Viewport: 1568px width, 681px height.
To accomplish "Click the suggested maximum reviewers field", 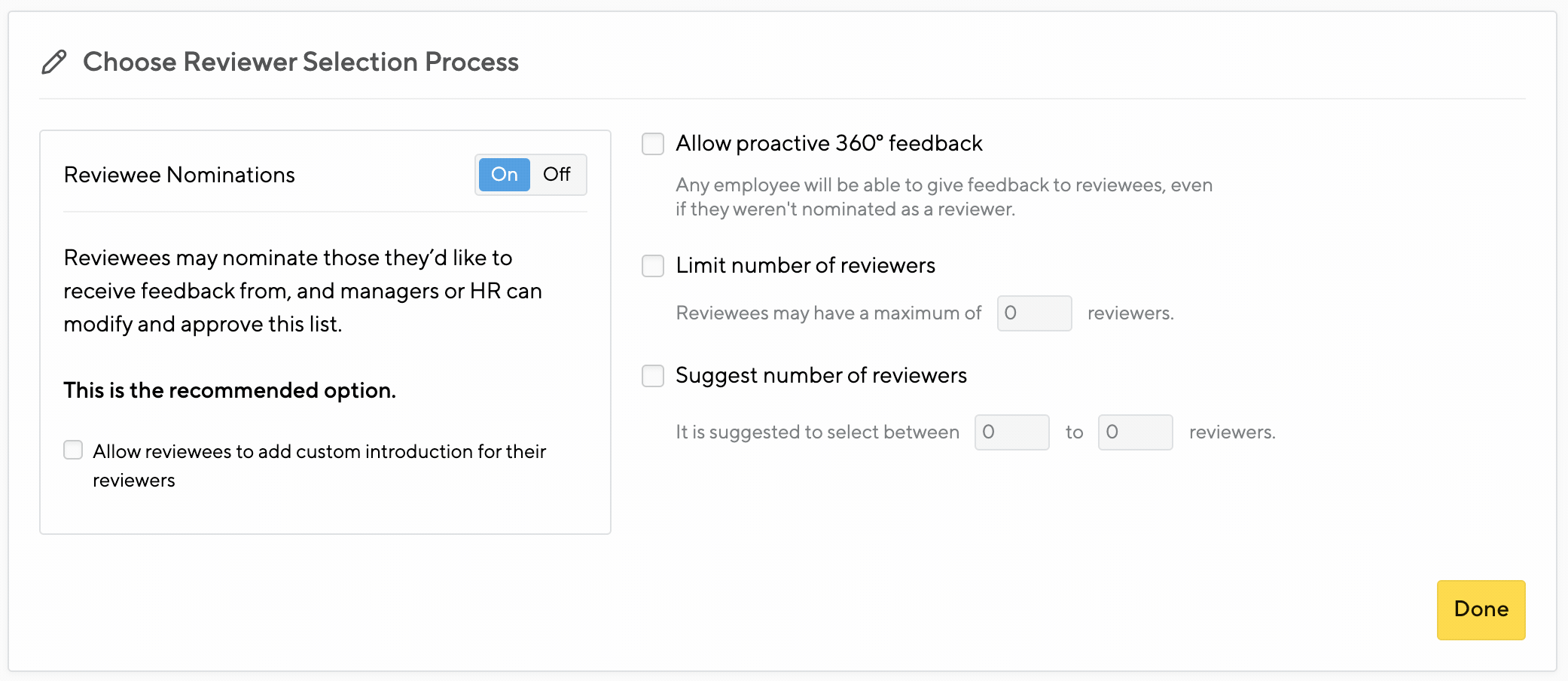I will (x=1135, y=432).
